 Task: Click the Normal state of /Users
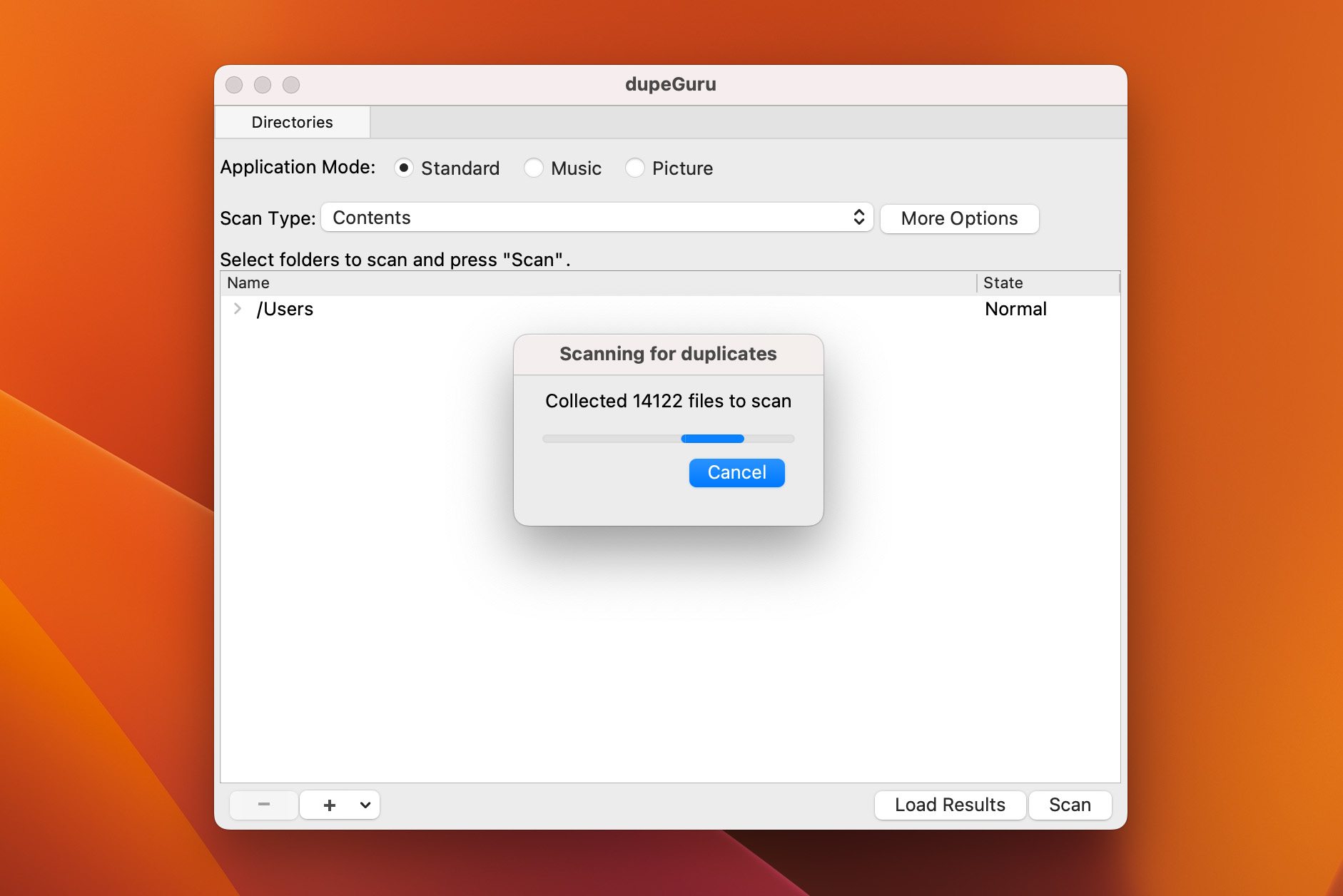(1015, 309)
